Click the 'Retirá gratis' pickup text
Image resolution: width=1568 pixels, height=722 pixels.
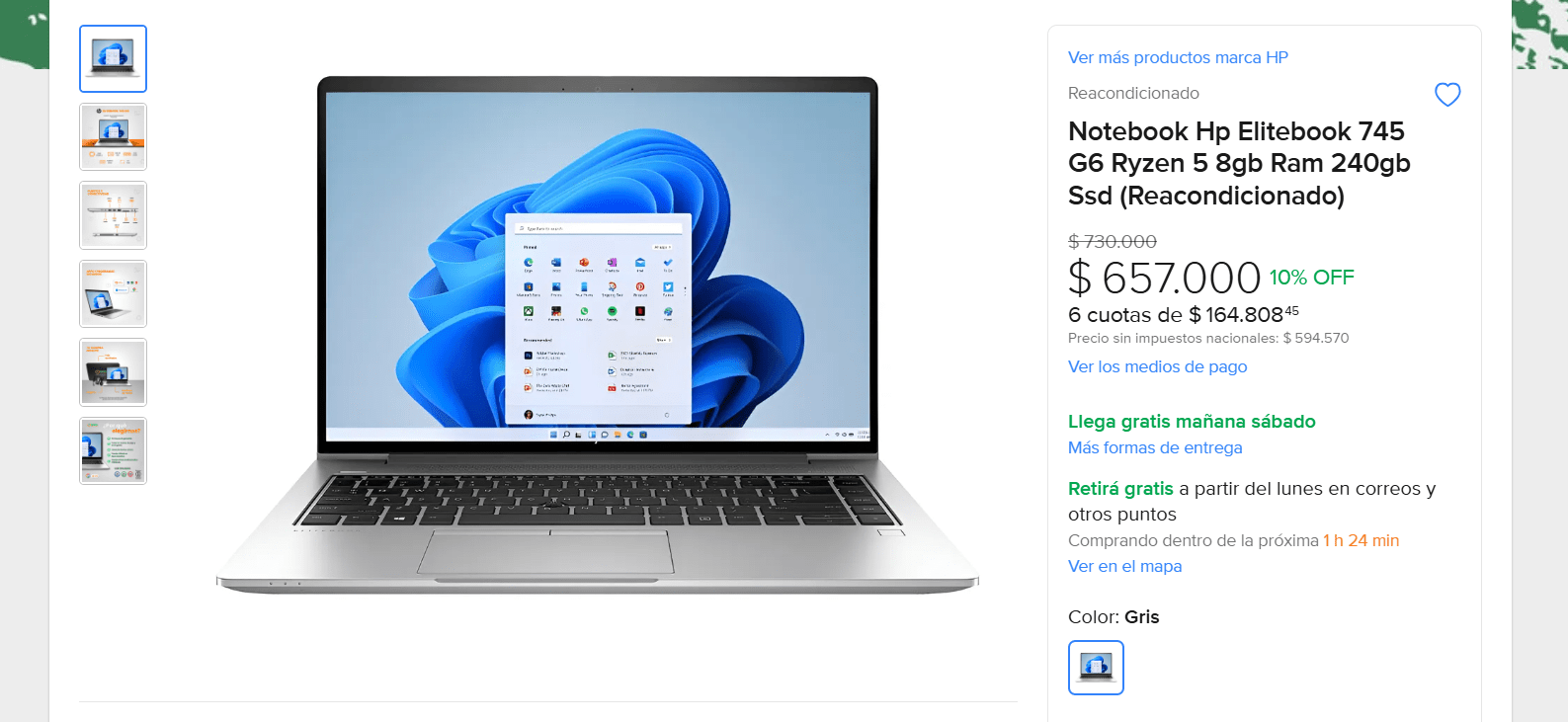(x=1120, y=489)
